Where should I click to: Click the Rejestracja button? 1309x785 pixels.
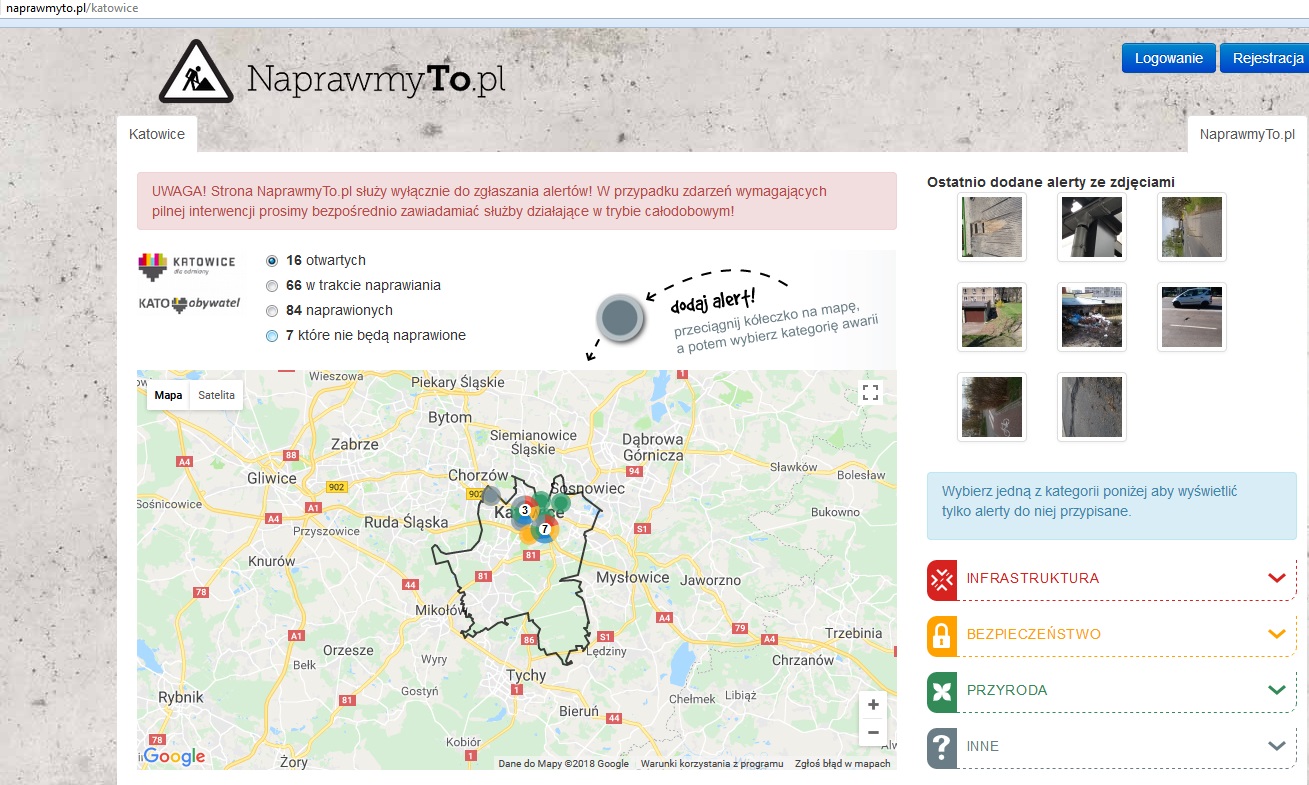tap(1267, 58)
